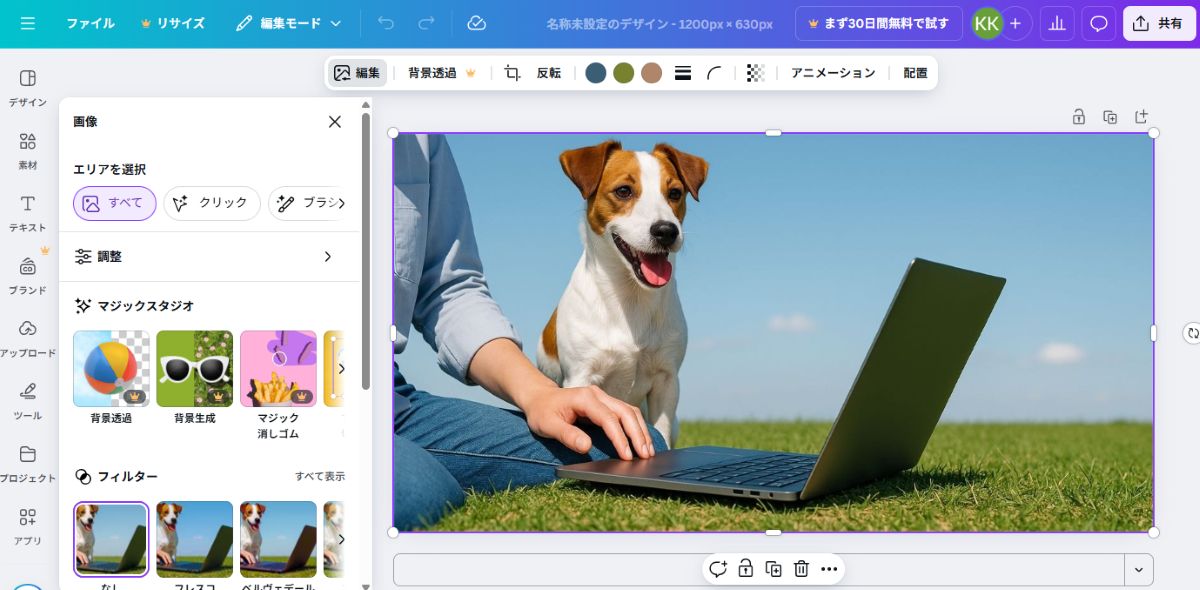The height and width of the screenshot is (590, 1200).
Task: Click すべて表示 link for filters
Action: coord(319,477)
